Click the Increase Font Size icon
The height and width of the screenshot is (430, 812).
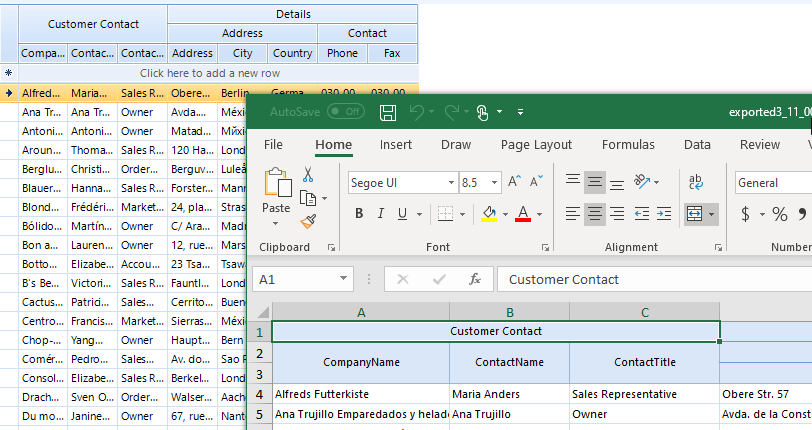point(514,182)
